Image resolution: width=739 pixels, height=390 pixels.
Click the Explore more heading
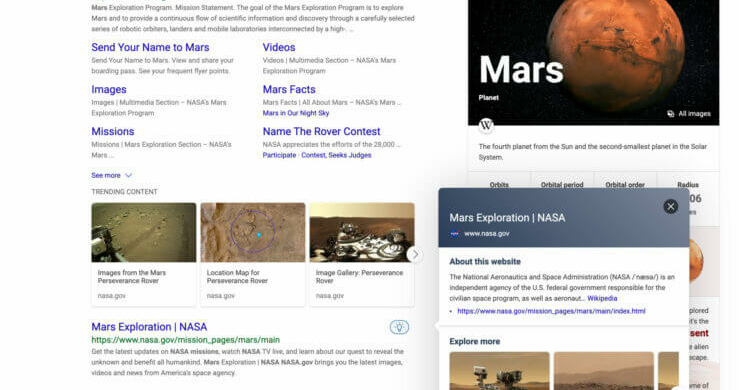click(x=475, y=341)
